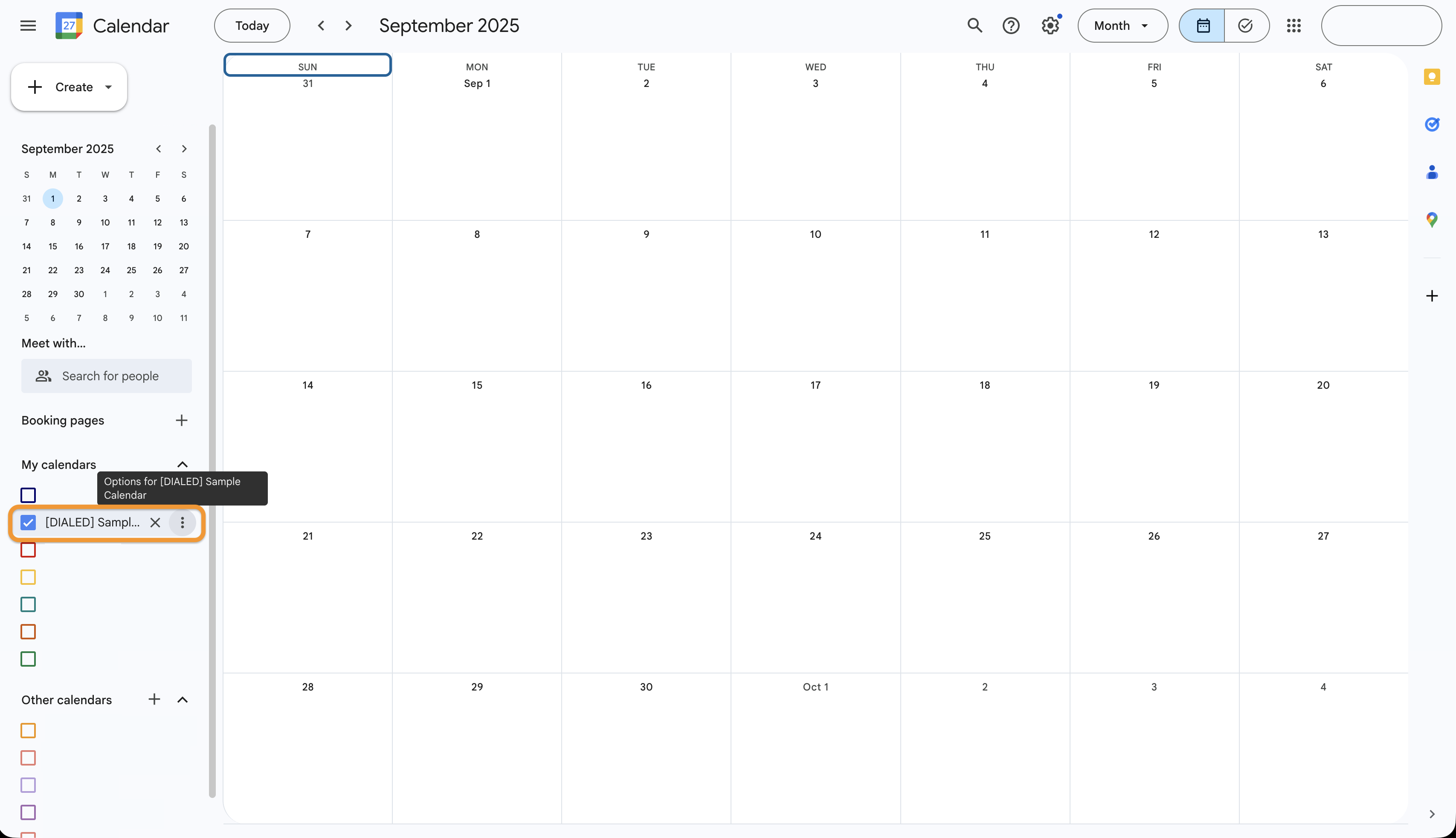Viewport: 1456px width, 838px height.
Task: Open Google Keep in side panel
Action: 1432,77
